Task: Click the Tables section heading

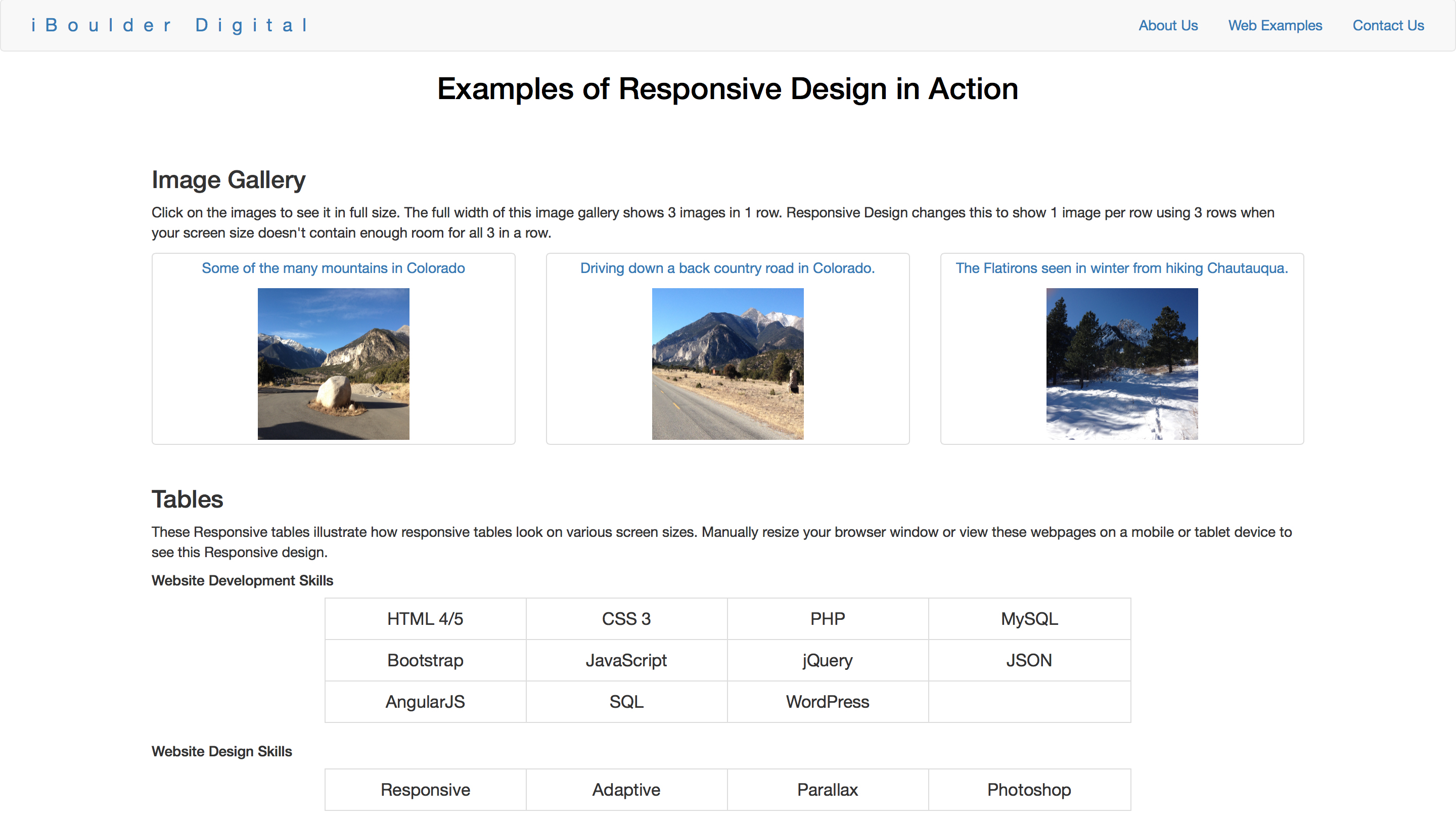Action: 187,499
